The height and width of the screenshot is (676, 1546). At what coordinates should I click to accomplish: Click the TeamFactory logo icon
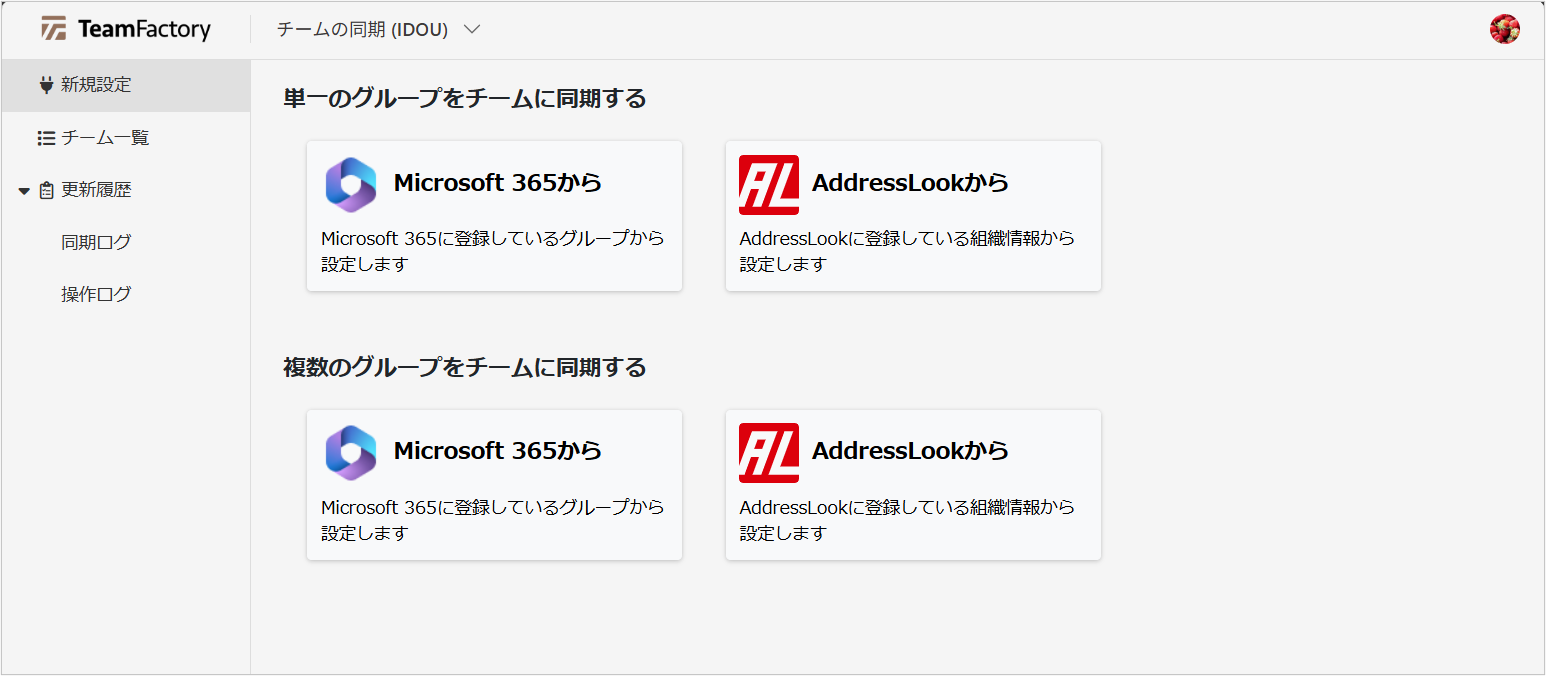[x=54, y=29]
